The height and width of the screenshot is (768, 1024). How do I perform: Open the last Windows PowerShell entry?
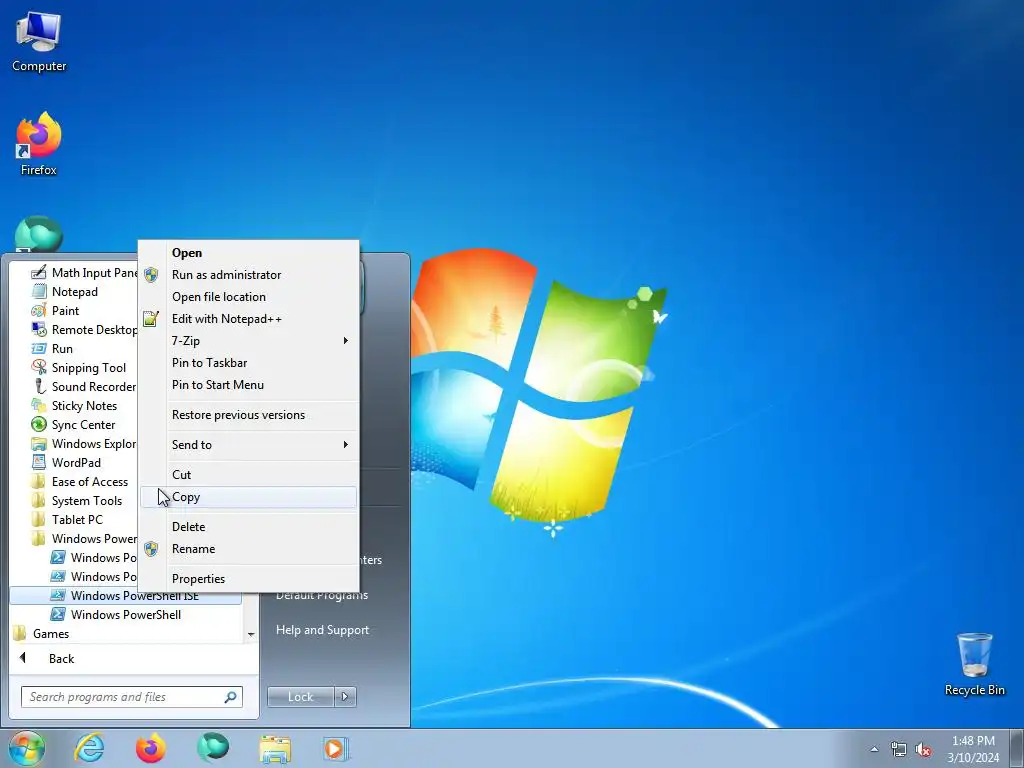click(x=125, y=614)
